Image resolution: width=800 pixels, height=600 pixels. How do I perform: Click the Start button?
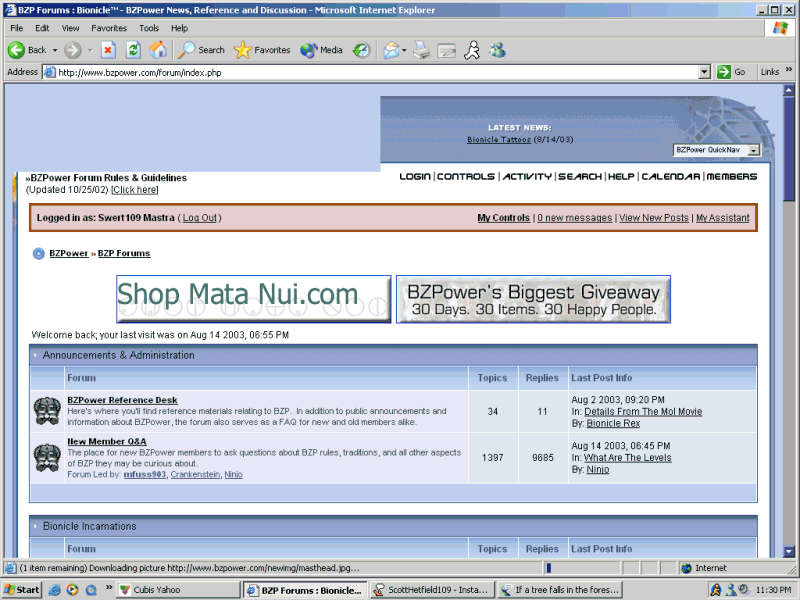coord(21,590)
